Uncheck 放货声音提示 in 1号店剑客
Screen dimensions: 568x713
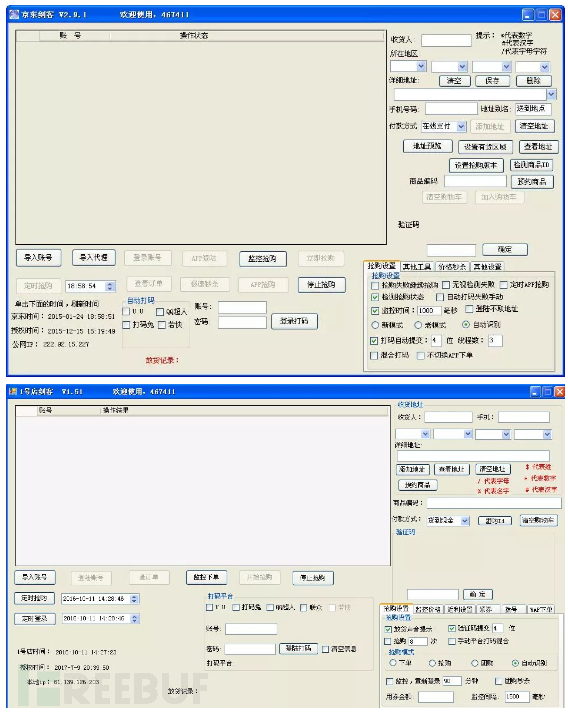pos(388,629)
